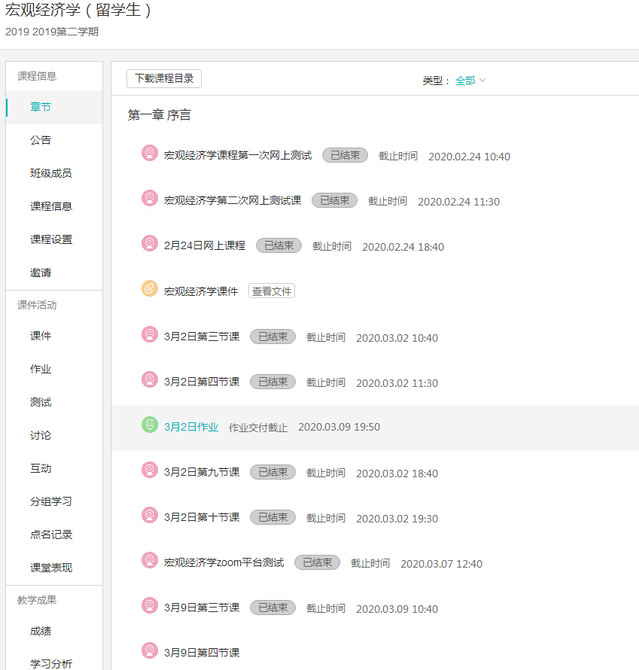Open 成绩 under 教学成果

(x=41, y=631)
